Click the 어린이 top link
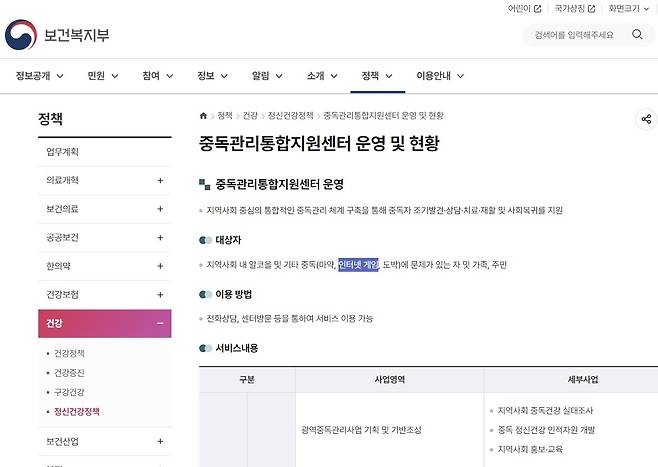Screen dimensions: 658x467 (x=520, y=9)
